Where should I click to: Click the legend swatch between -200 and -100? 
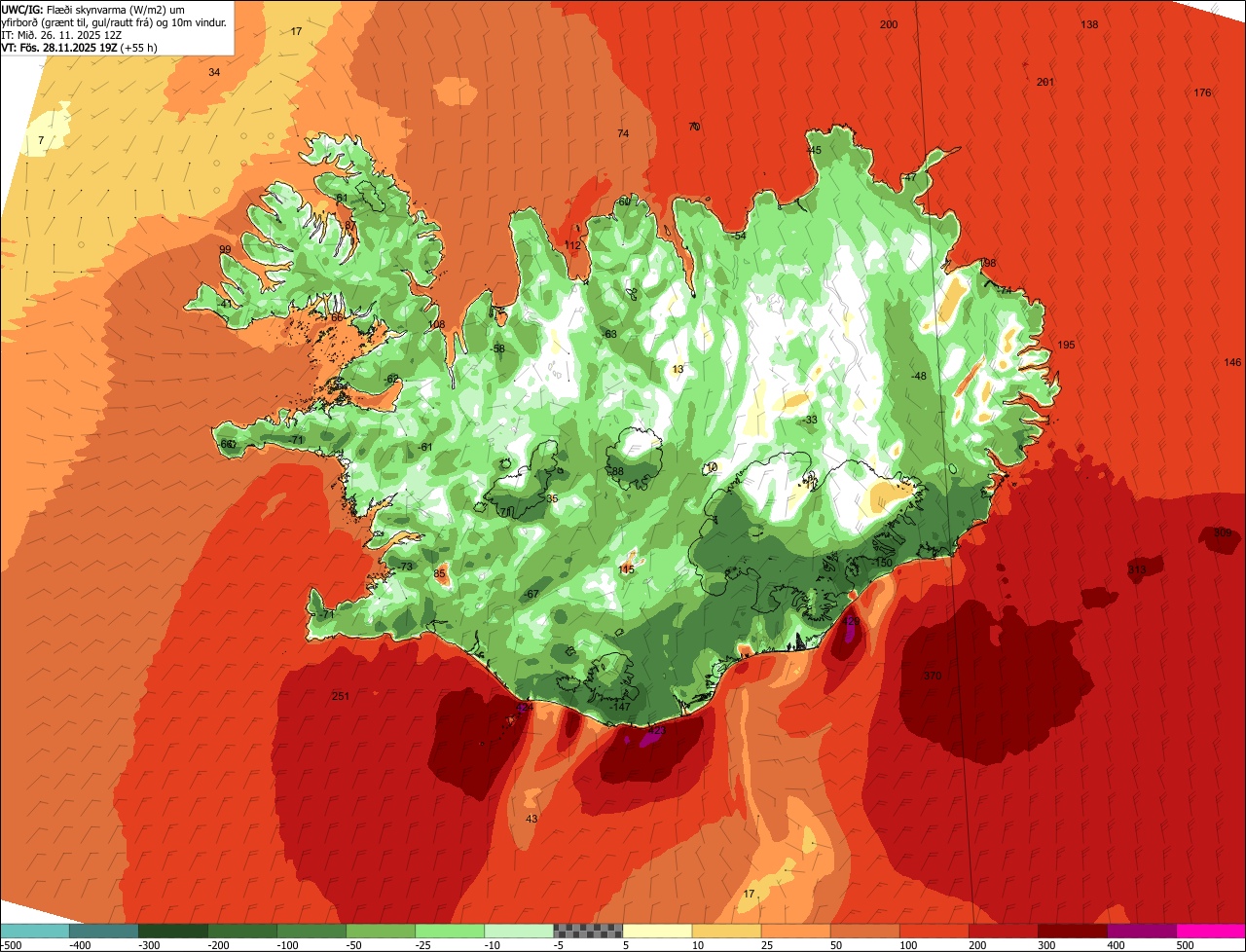(x=241, y=931)
